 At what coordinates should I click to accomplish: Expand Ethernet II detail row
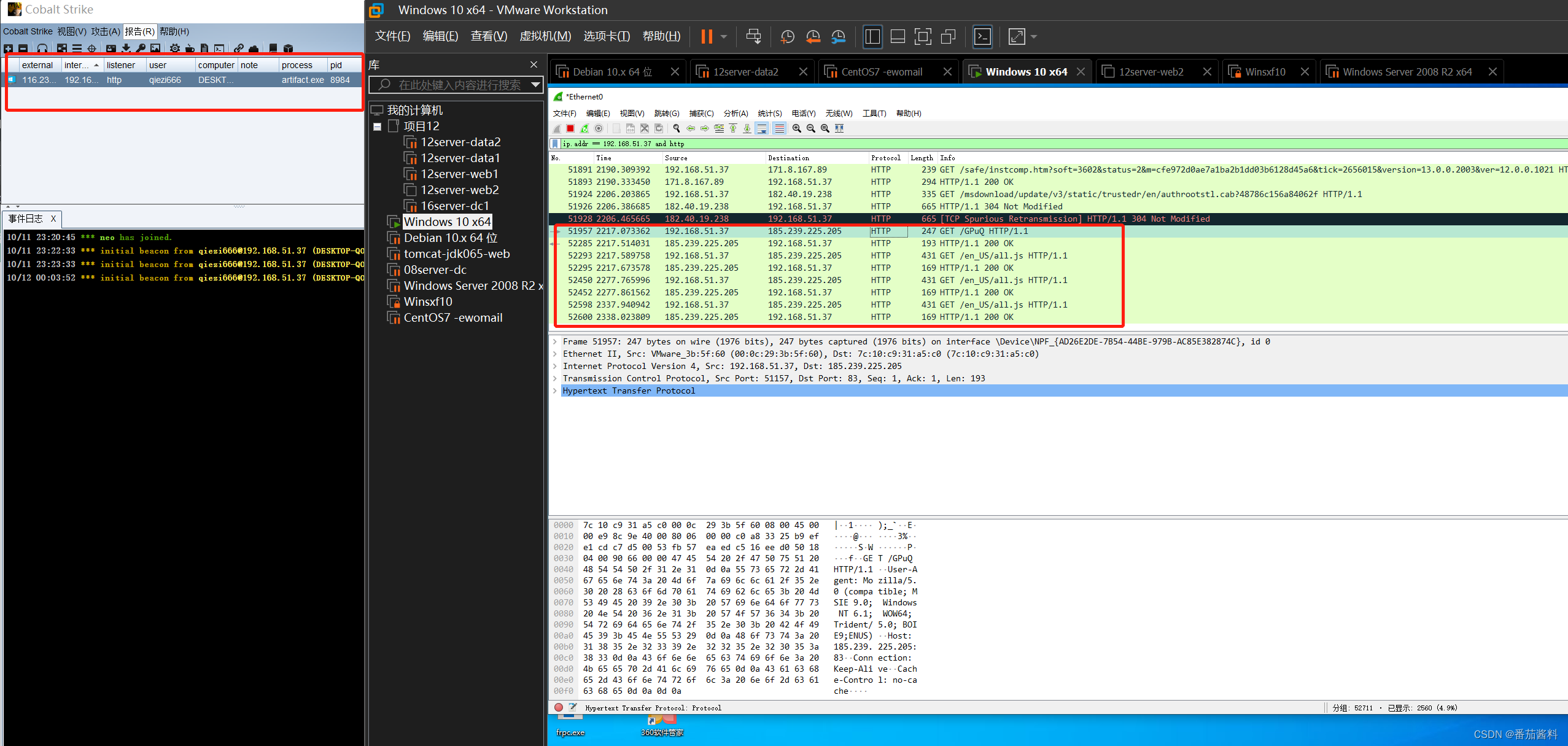(x=554, y=354)
